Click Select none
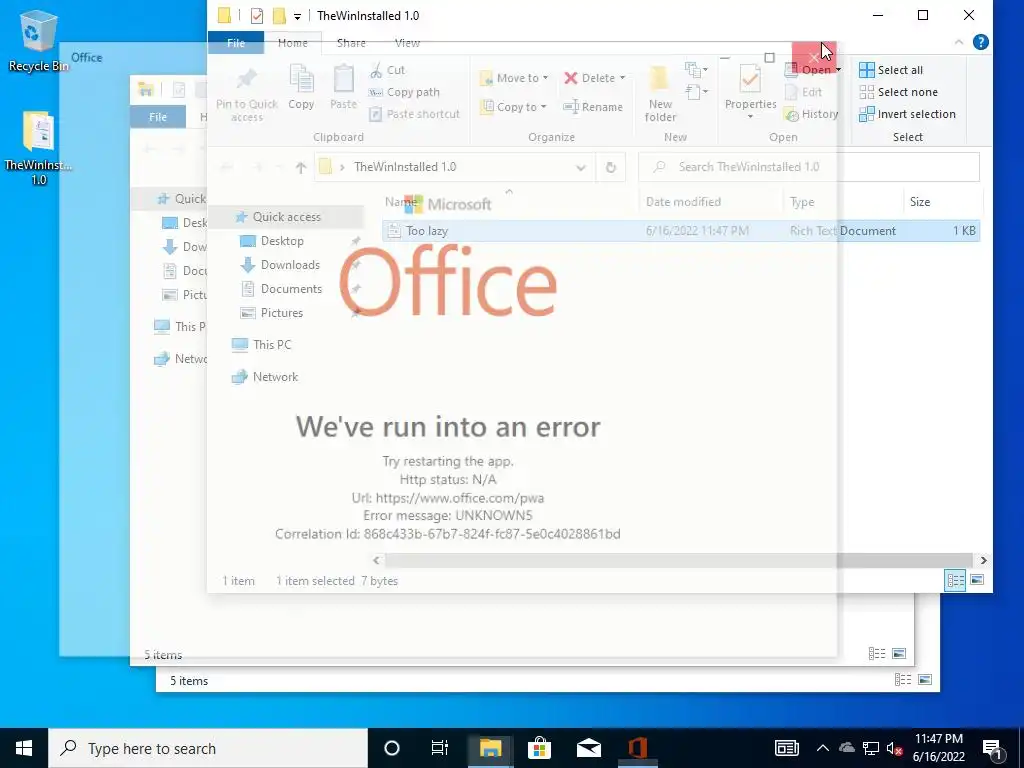This screenshot has height=768, width=1024. click(899, 92)
